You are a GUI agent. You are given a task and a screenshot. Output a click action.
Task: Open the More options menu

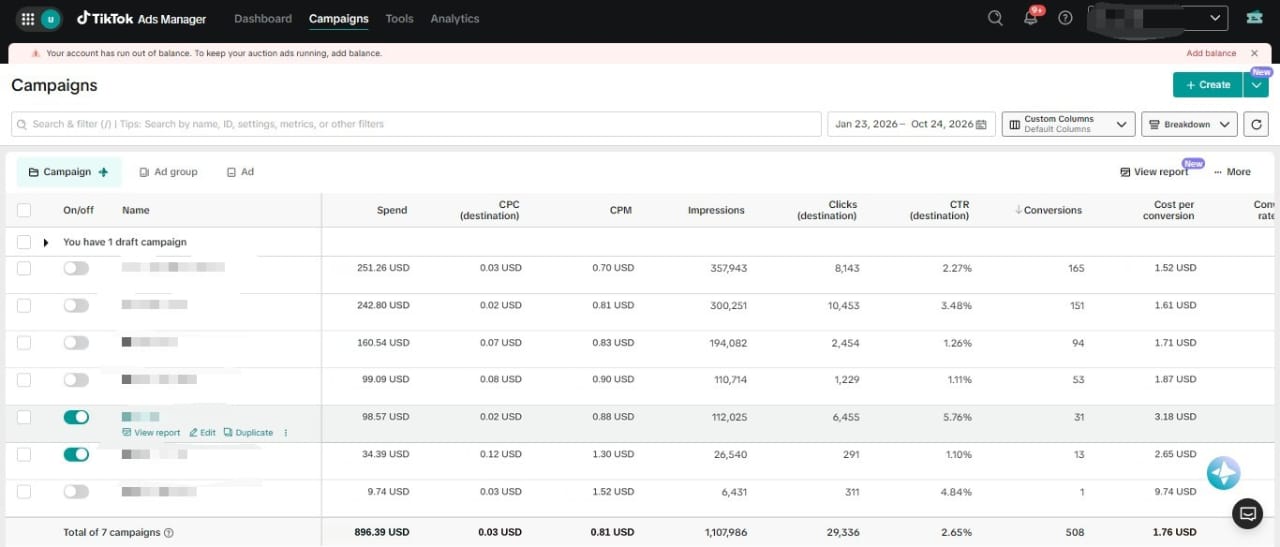(1232, 172)
